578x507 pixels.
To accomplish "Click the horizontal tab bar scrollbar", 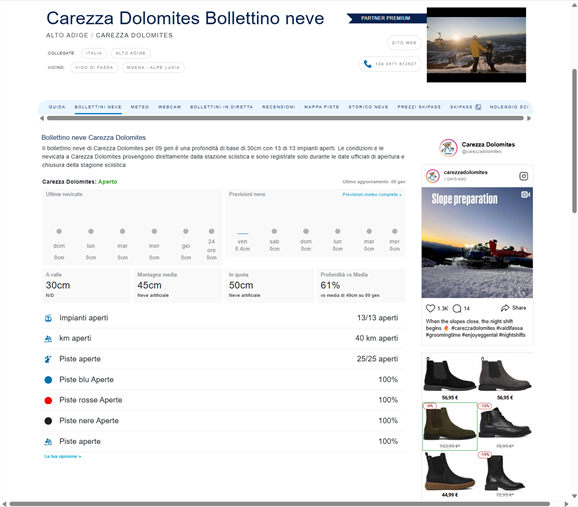I will 285,118.
